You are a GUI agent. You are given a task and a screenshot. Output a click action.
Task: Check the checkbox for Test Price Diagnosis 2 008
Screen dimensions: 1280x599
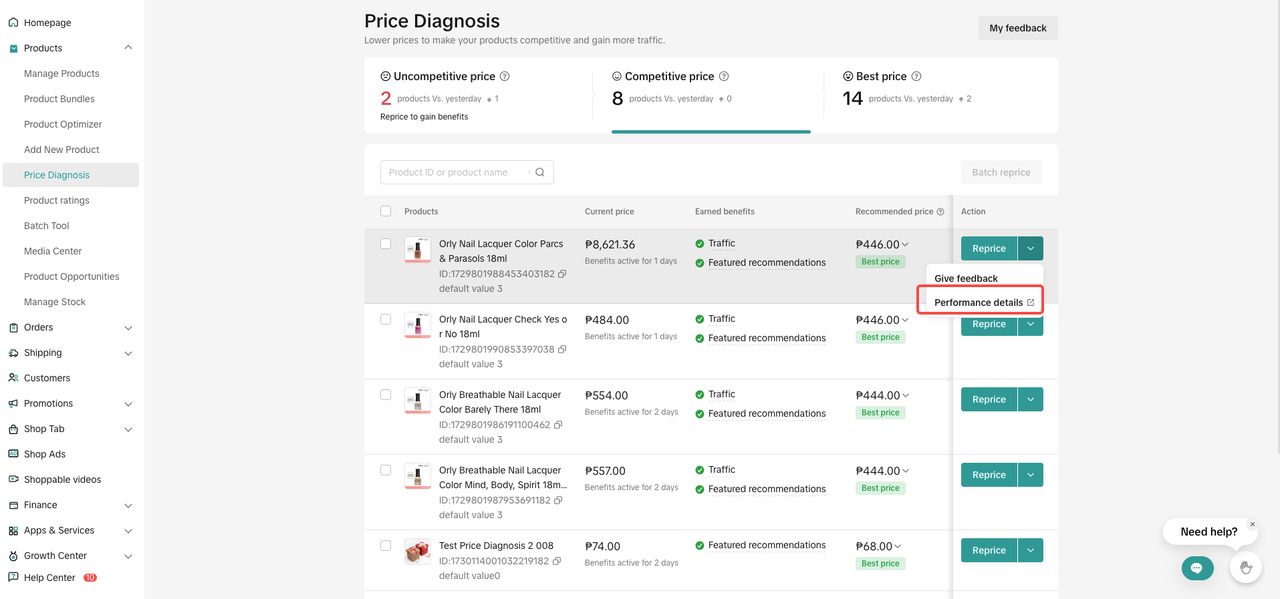(385, 545)
